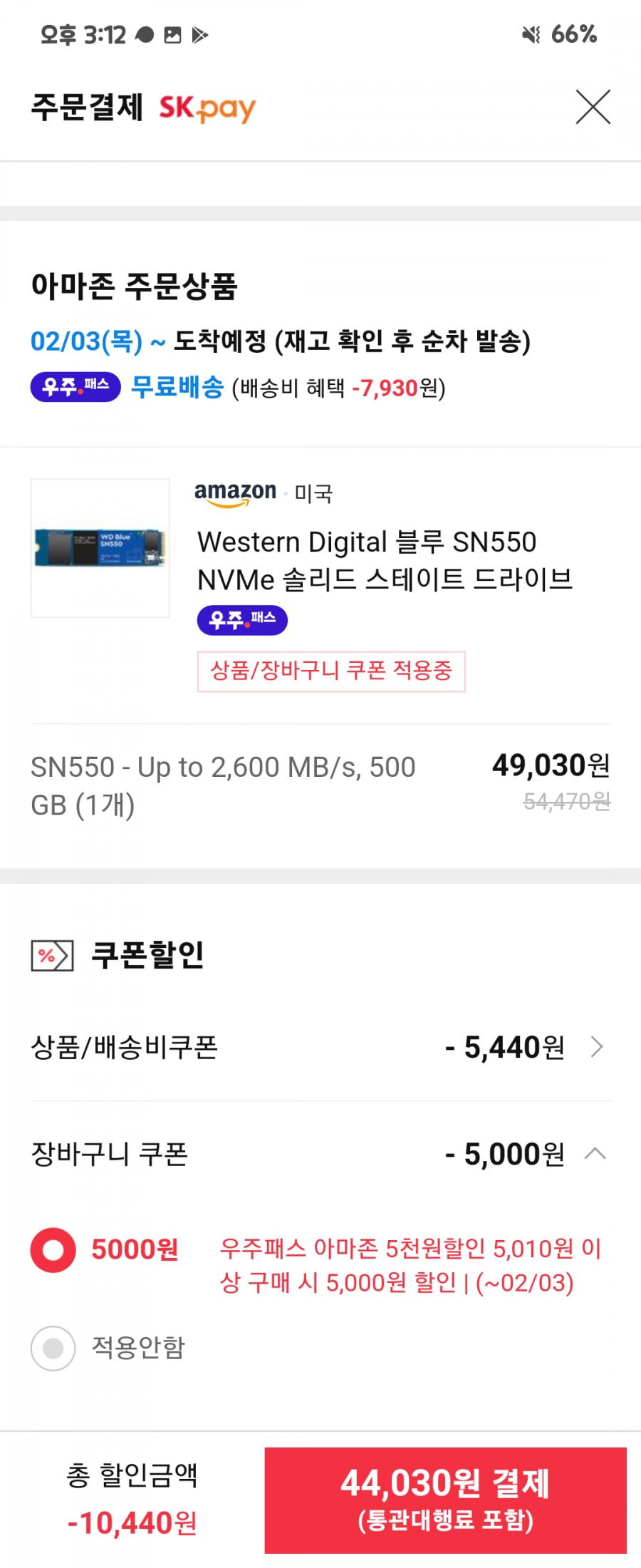The width and height of the screenshot is (641, 1568).
Task: Tap the amazon logo above product name
Action: (x=235, y=493)
